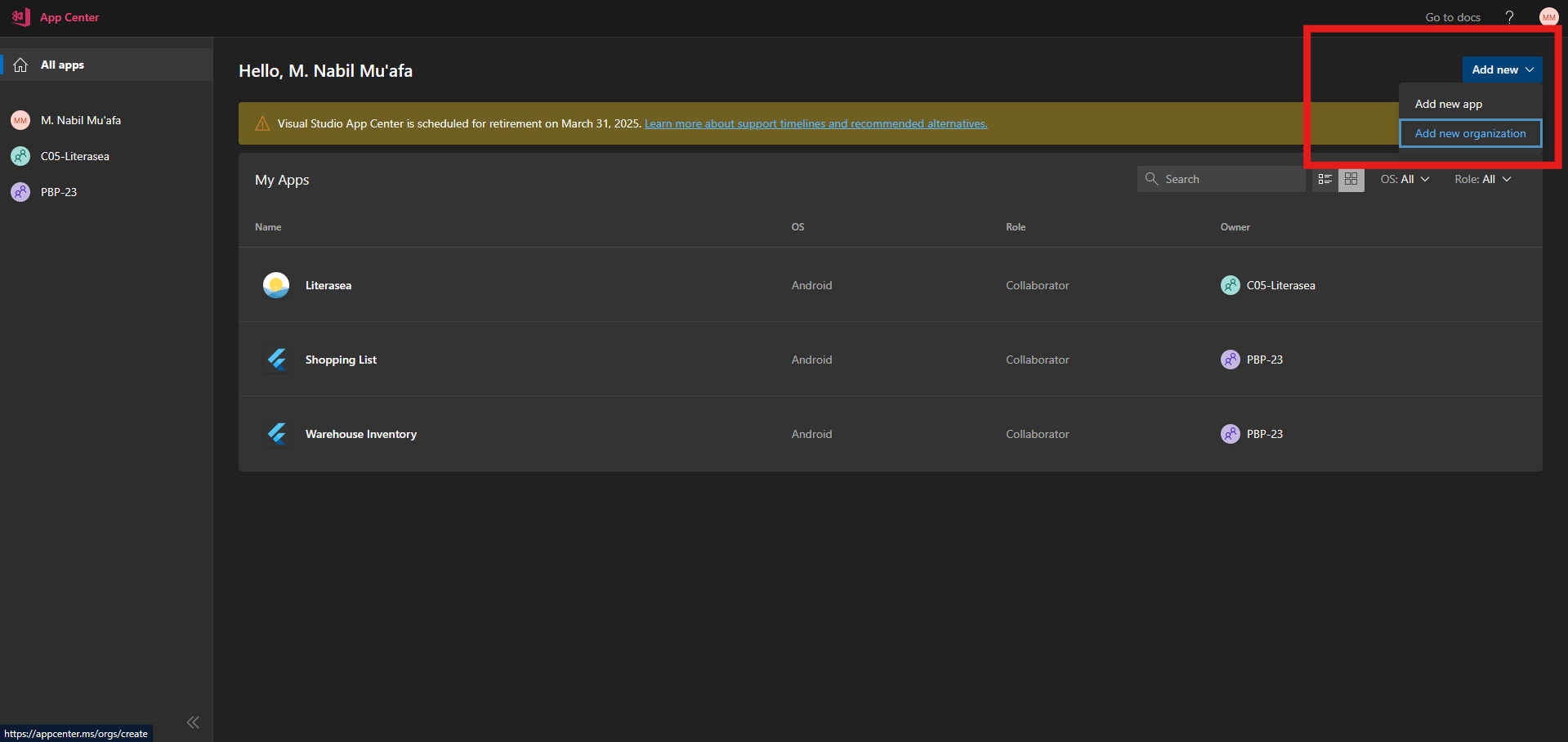Click Collaborator role cell in Shopping List row
Screen dimensions: 1568x742
coord(1037,360)
